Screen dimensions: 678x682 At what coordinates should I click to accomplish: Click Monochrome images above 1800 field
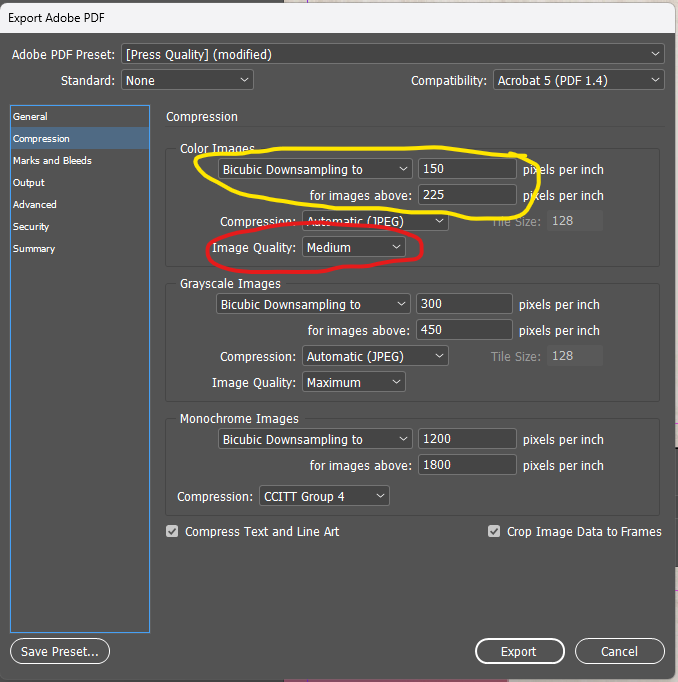(467, 465)
